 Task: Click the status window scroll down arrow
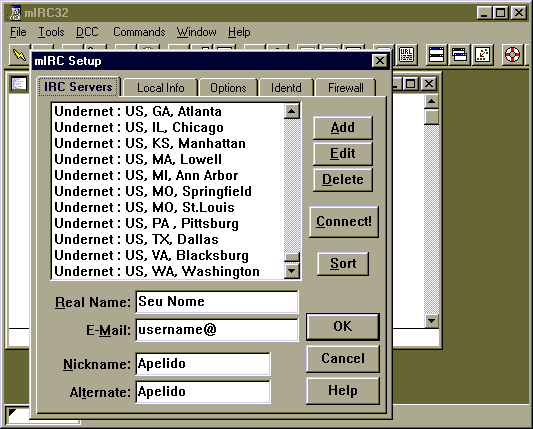click(x=431, y=321)
